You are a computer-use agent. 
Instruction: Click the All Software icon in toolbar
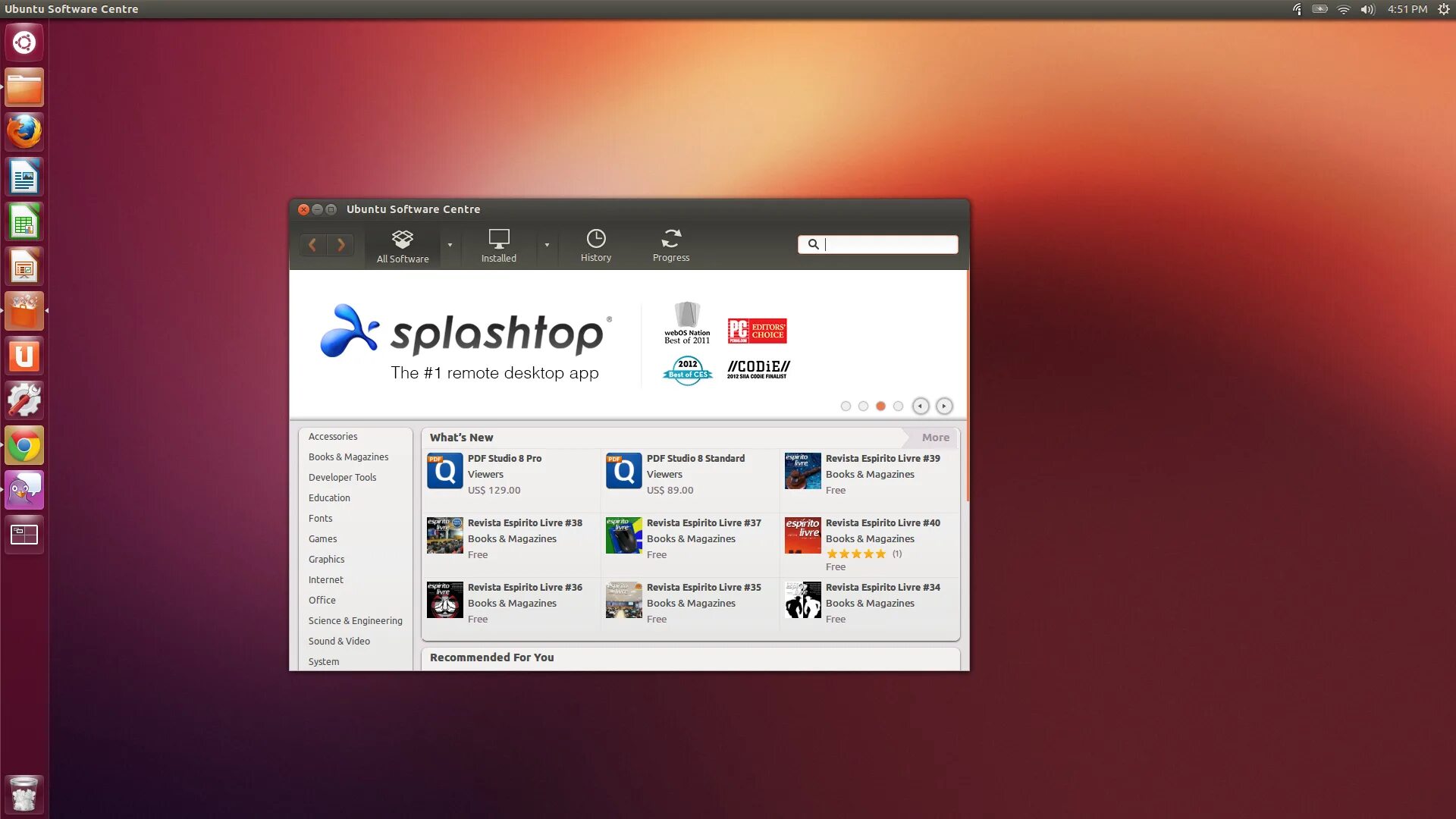pos(402,244)
